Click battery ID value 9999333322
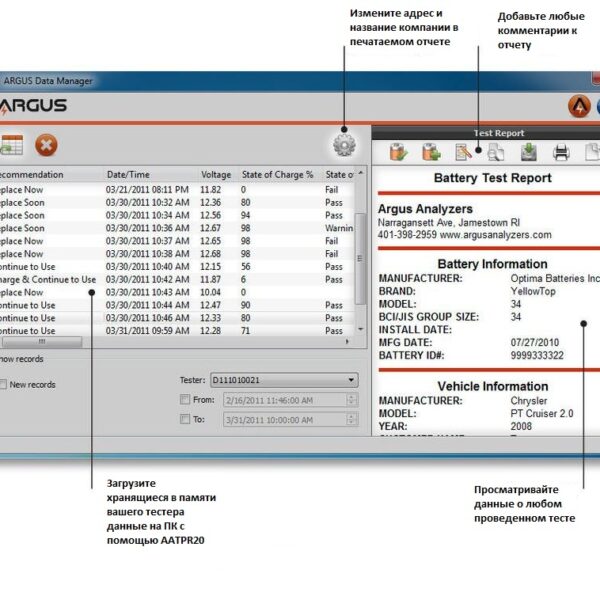This screenshot has height=600, width=600. coord(537,355)
